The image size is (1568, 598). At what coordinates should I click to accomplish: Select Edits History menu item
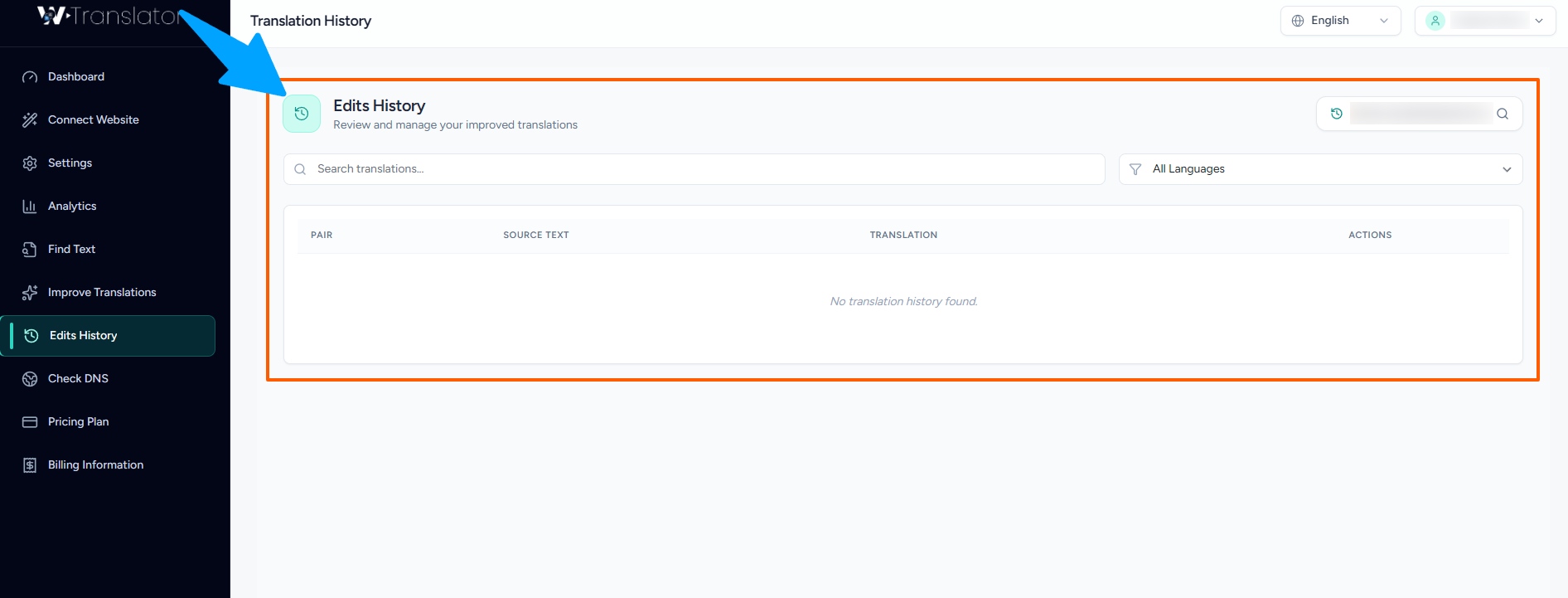point(83,336)
